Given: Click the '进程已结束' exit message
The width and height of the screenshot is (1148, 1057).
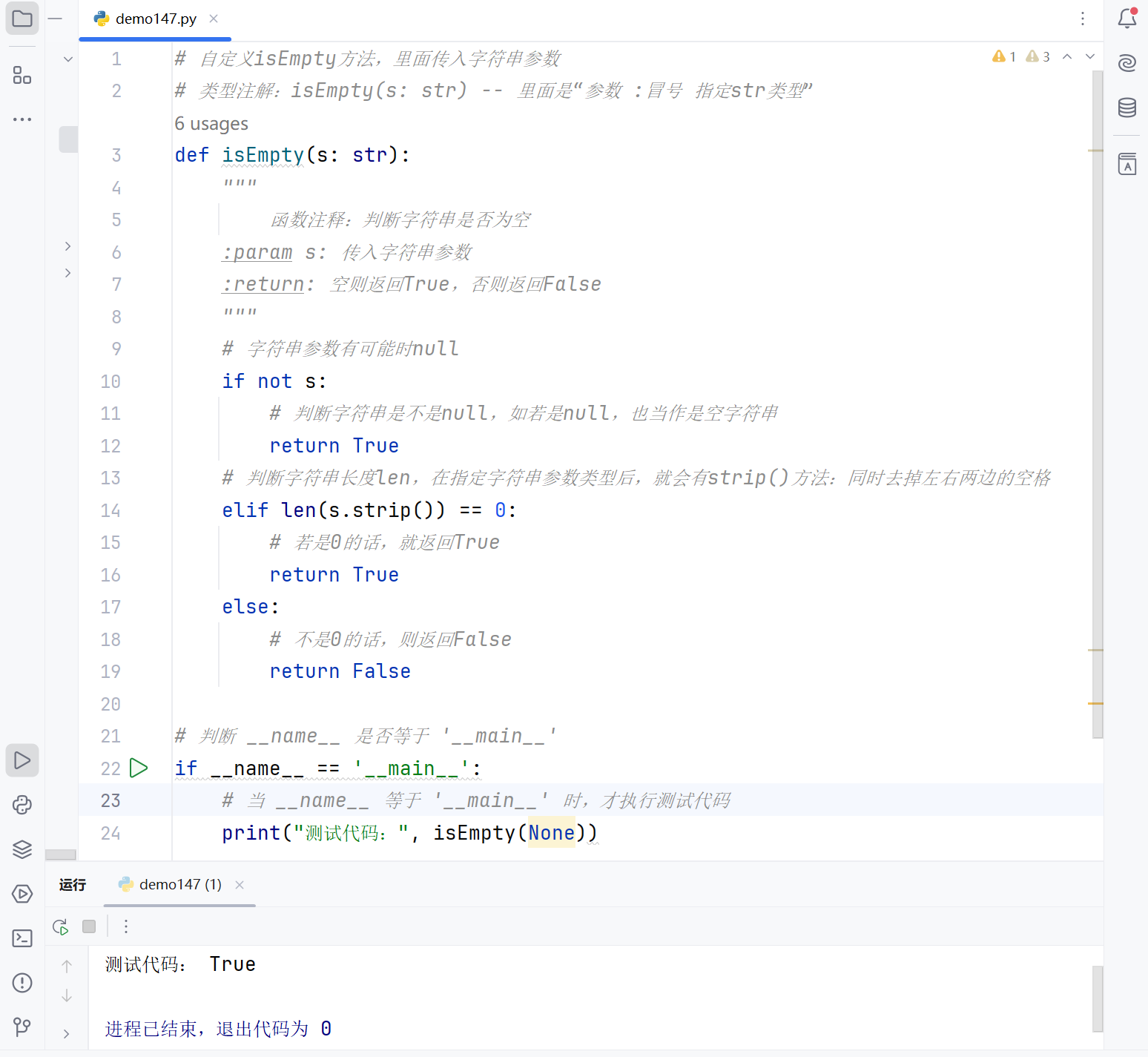Looking at the screenshot, I should click(x=218, y=1029).
